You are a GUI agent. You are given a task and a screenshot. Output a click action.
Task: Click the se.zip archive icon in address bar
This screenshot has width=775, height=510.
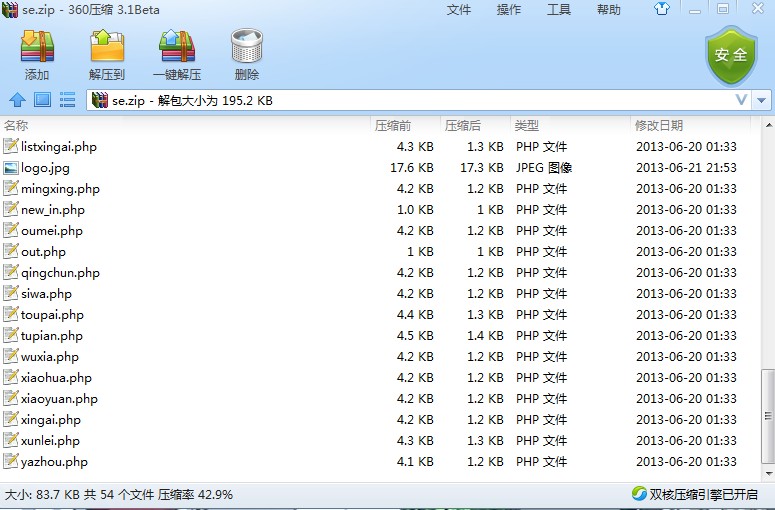99,100
